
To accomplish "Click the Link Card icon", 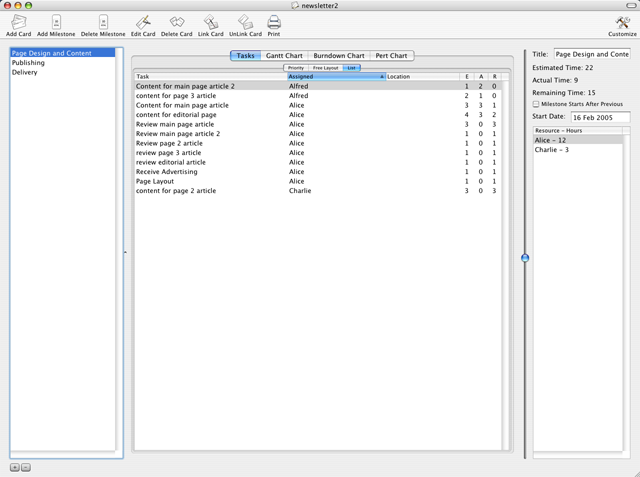I will 210,22.
